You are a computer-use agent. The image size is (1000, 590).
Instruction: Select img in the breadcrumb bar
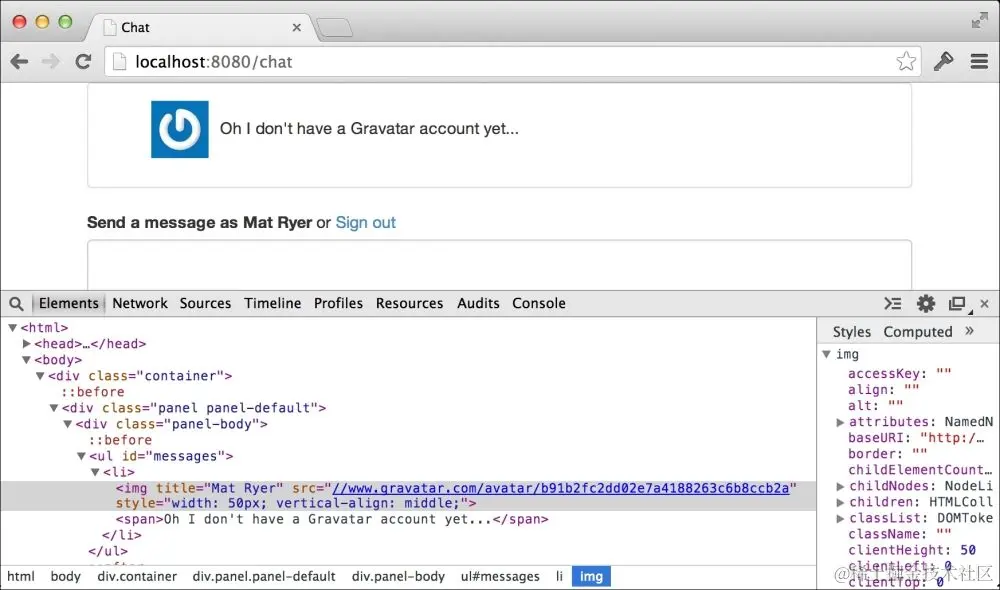(x=590, y=576)
